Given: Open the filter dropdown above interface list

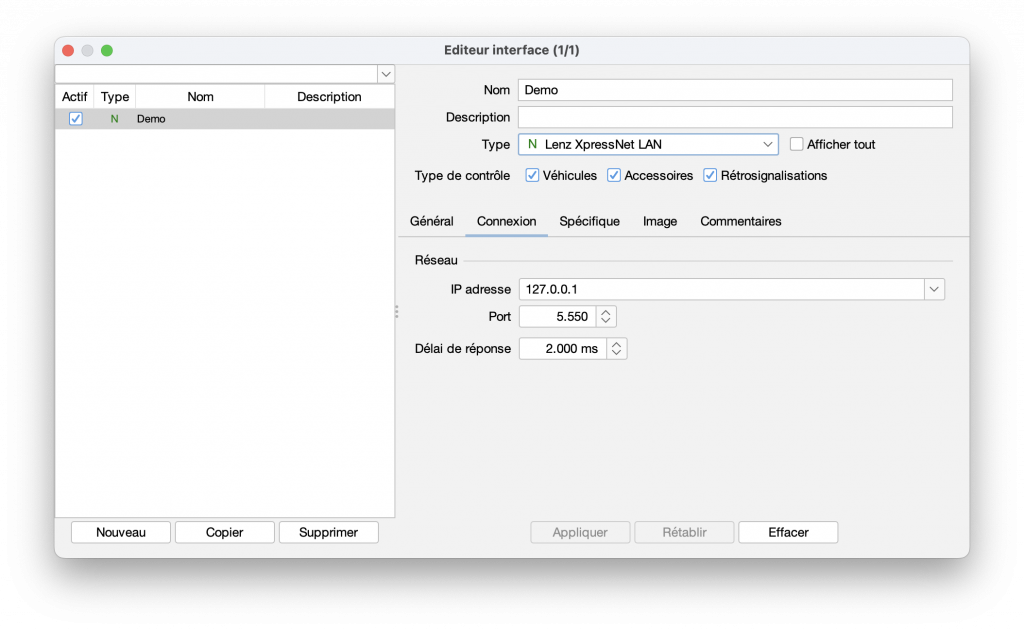Looking at the screenshot, I should (x=385, y=74).
